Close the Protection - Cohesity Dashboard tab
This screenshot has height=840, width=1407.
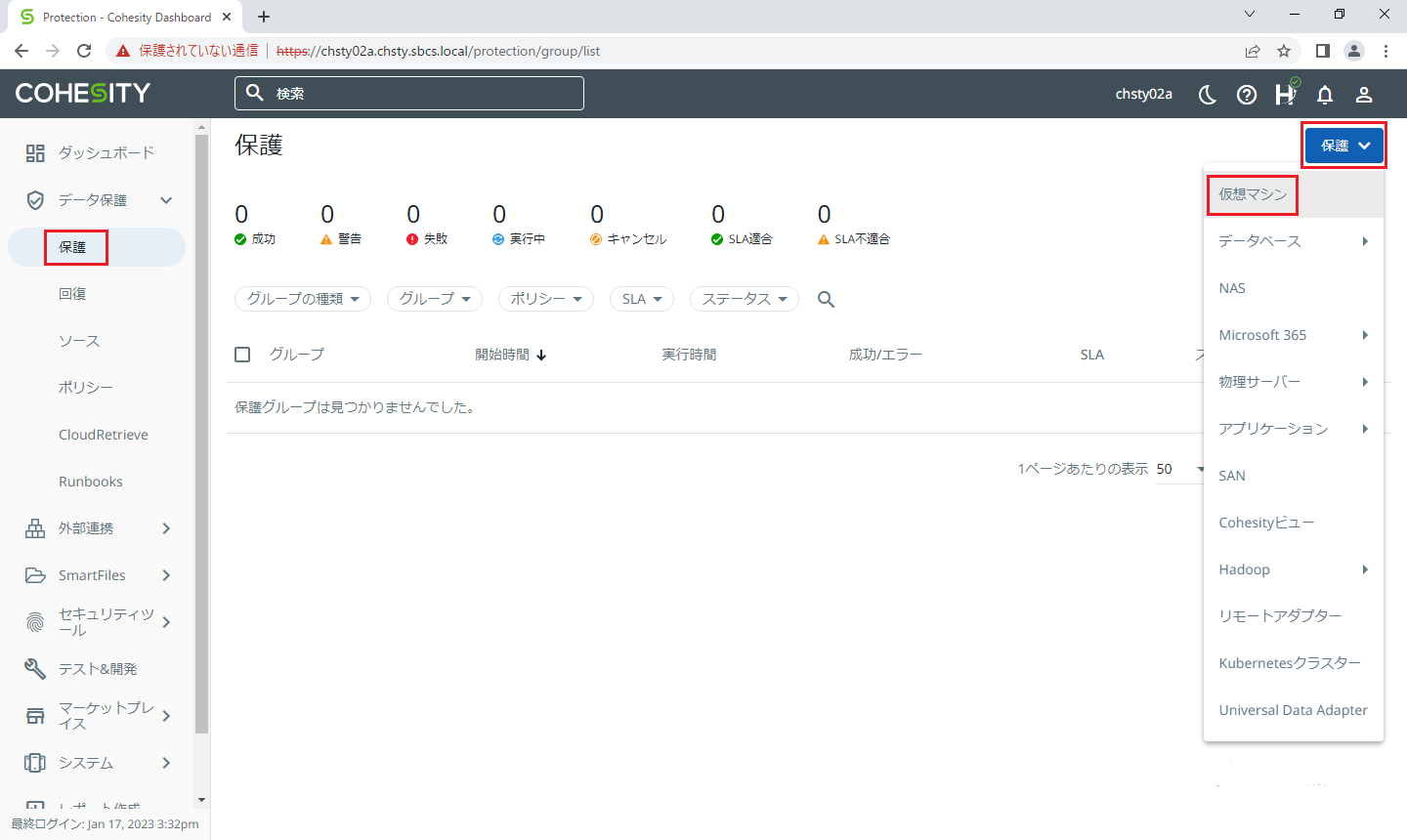[x=227, y=17]
